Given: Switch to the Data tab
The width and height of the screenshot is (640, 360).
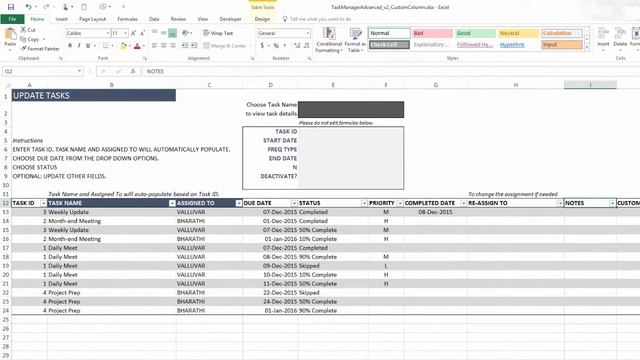Looking at the screenshot, I should 154,19.
